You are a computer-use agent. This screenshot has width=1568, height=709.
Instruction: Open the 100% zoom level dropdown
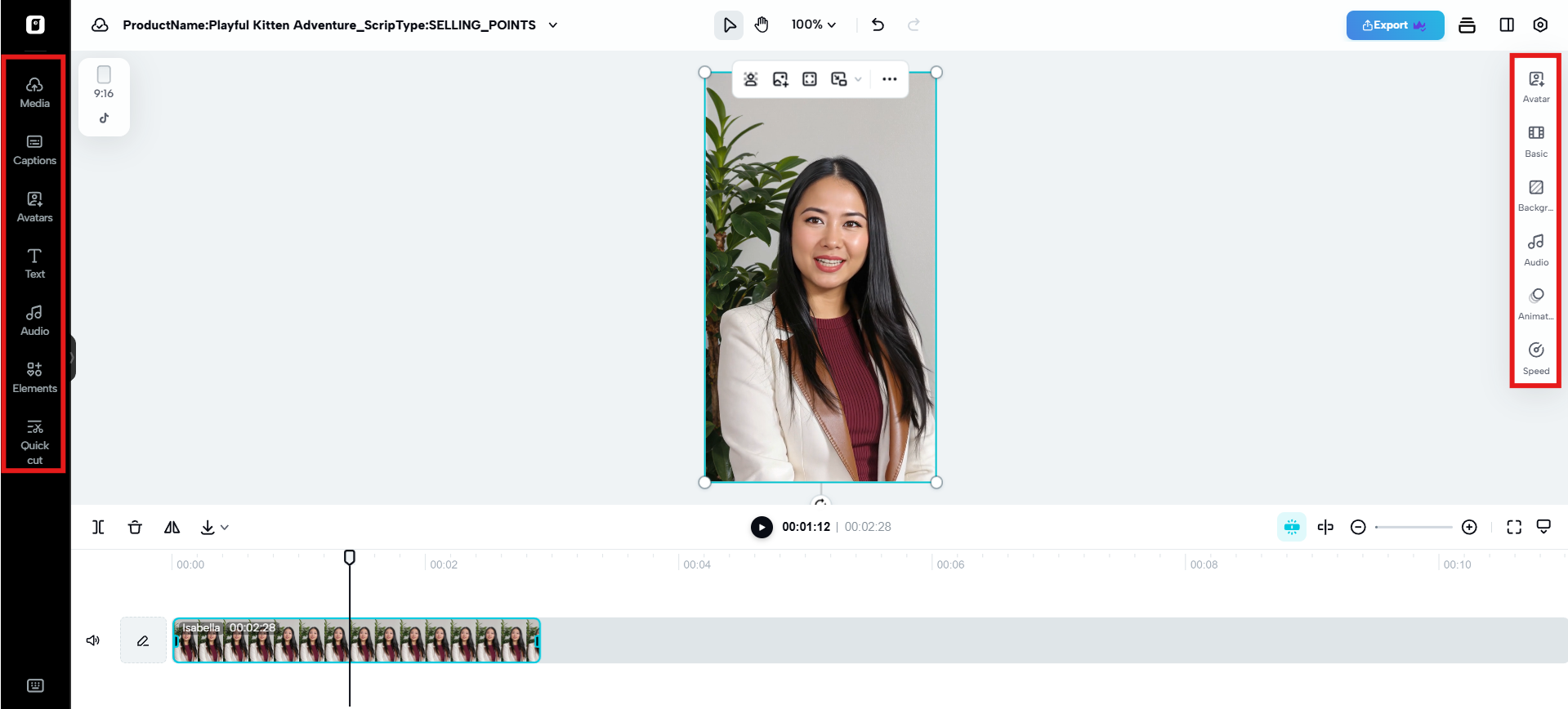813,25
